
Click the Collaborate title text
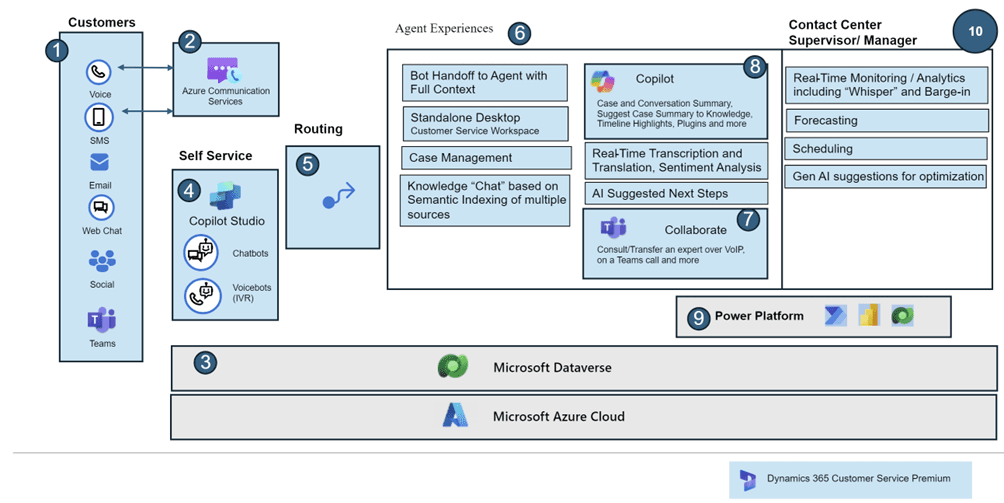click(x=695, y=230)
